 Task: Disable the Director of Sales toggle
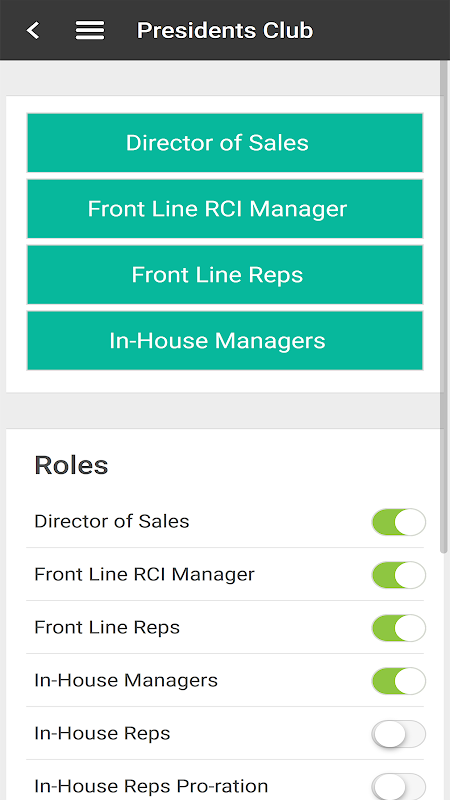click(398, 522)
